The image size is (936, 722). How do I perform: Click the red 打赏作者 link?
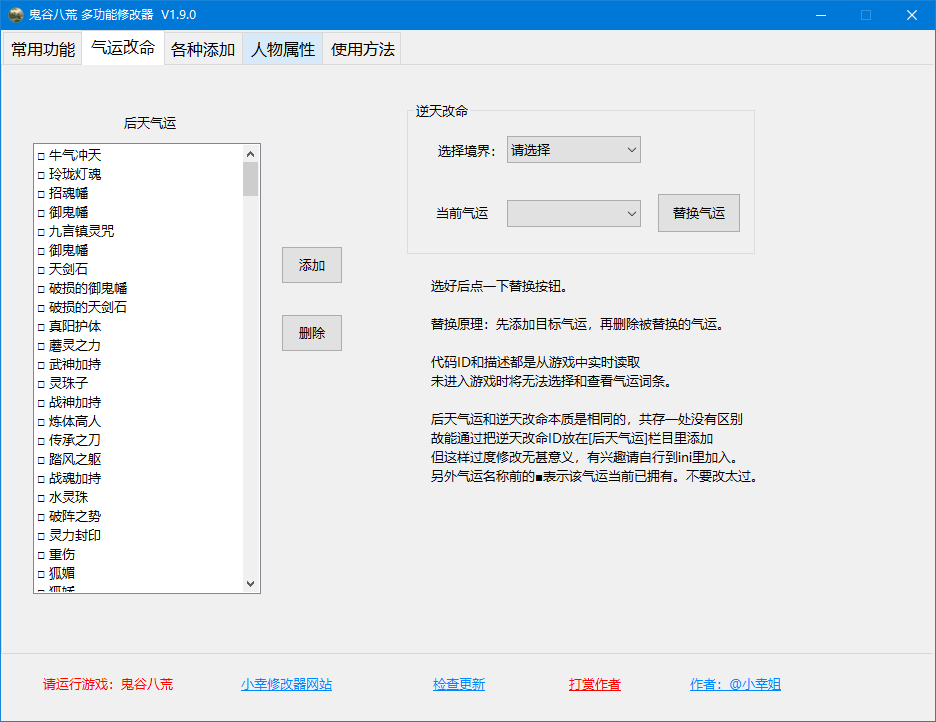pyautogui.click(x=594, y=685)
